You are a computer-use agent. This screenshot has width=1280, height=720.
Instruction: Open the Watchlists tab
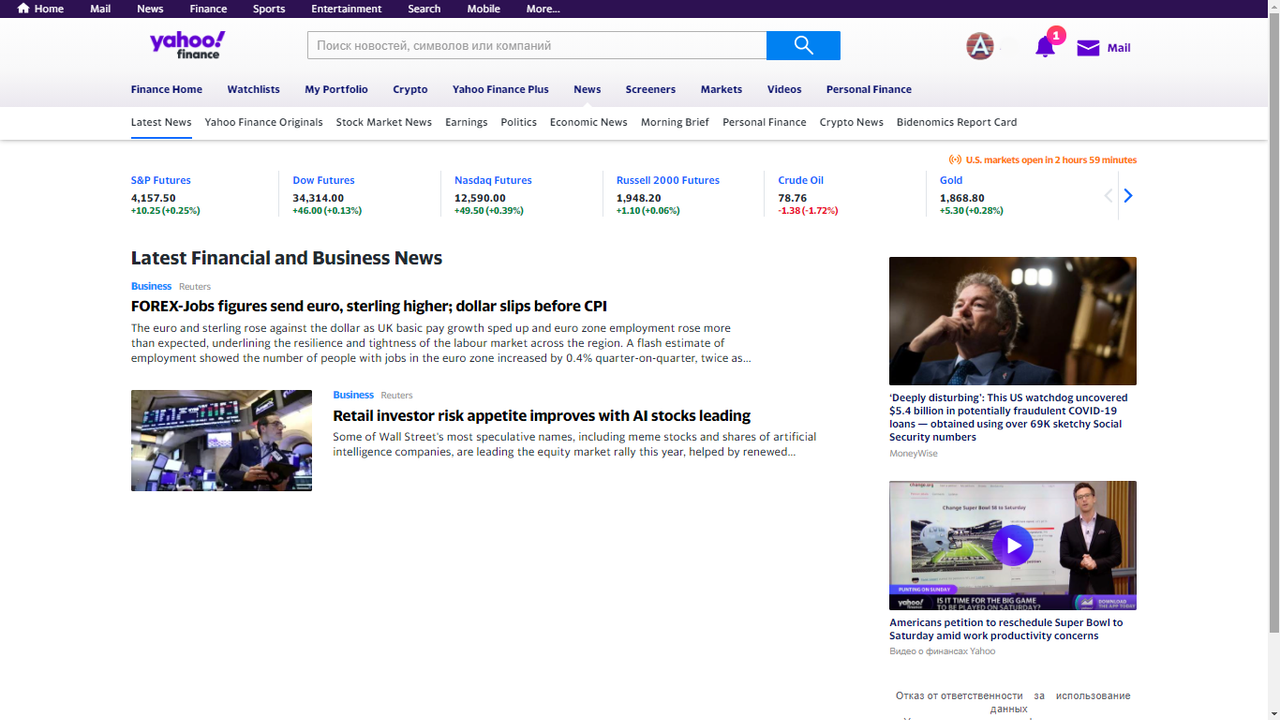click(253, 89)
